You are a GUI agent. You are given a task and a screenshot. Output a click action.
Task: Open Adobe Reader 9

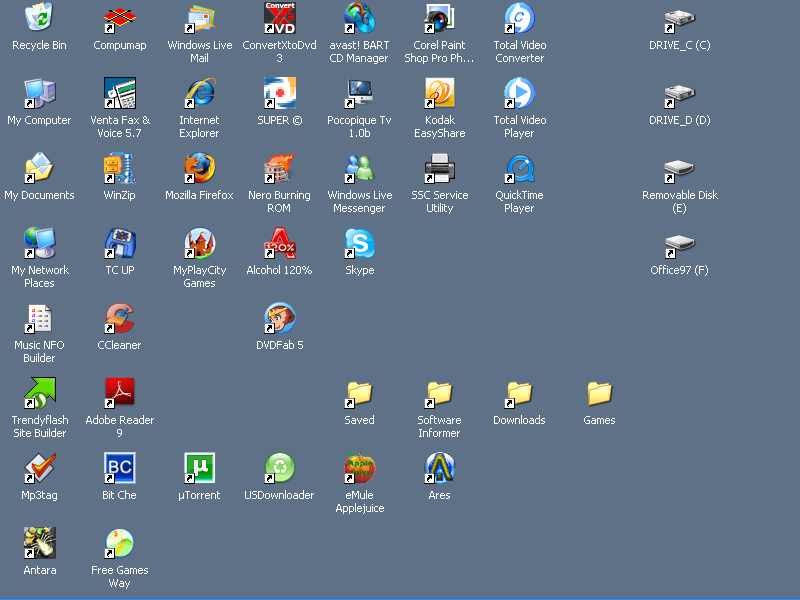[119, 394]
